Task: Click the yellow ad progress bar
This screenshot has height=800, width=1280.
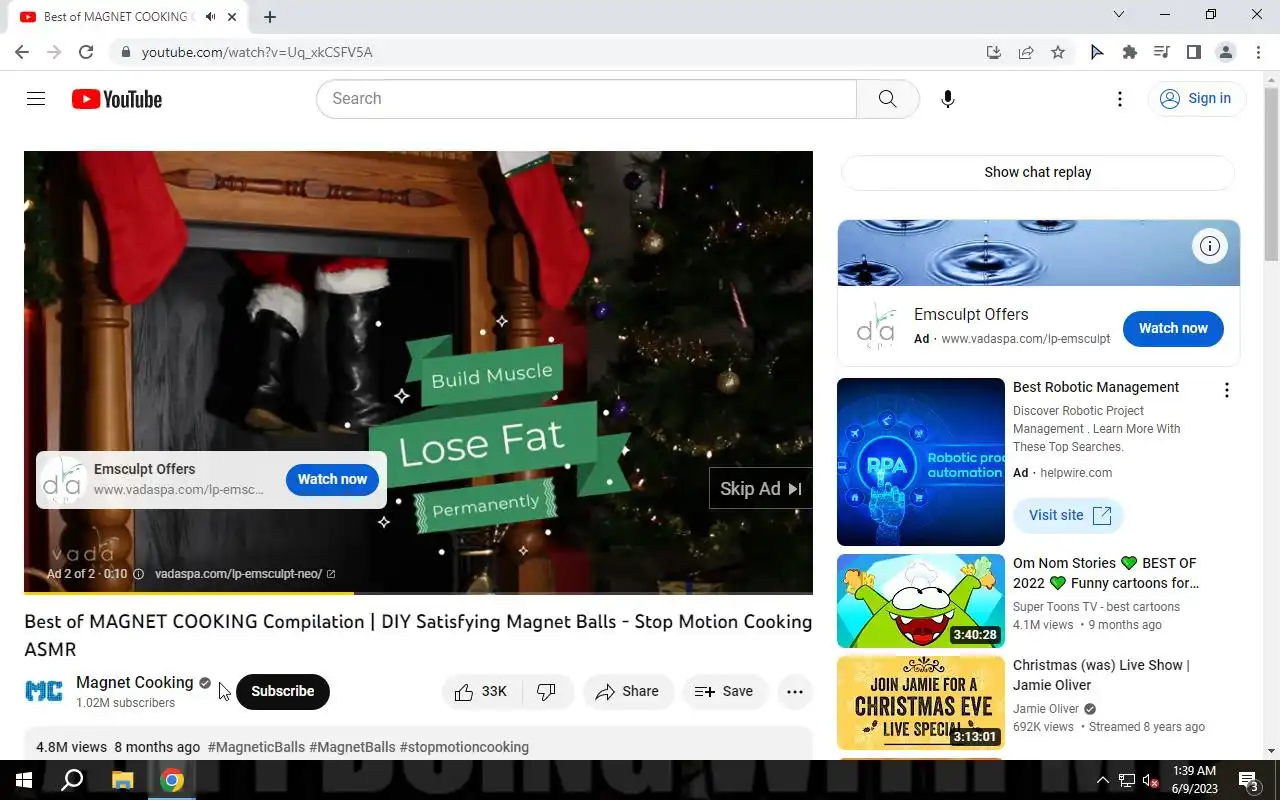Action: (188, 593)
